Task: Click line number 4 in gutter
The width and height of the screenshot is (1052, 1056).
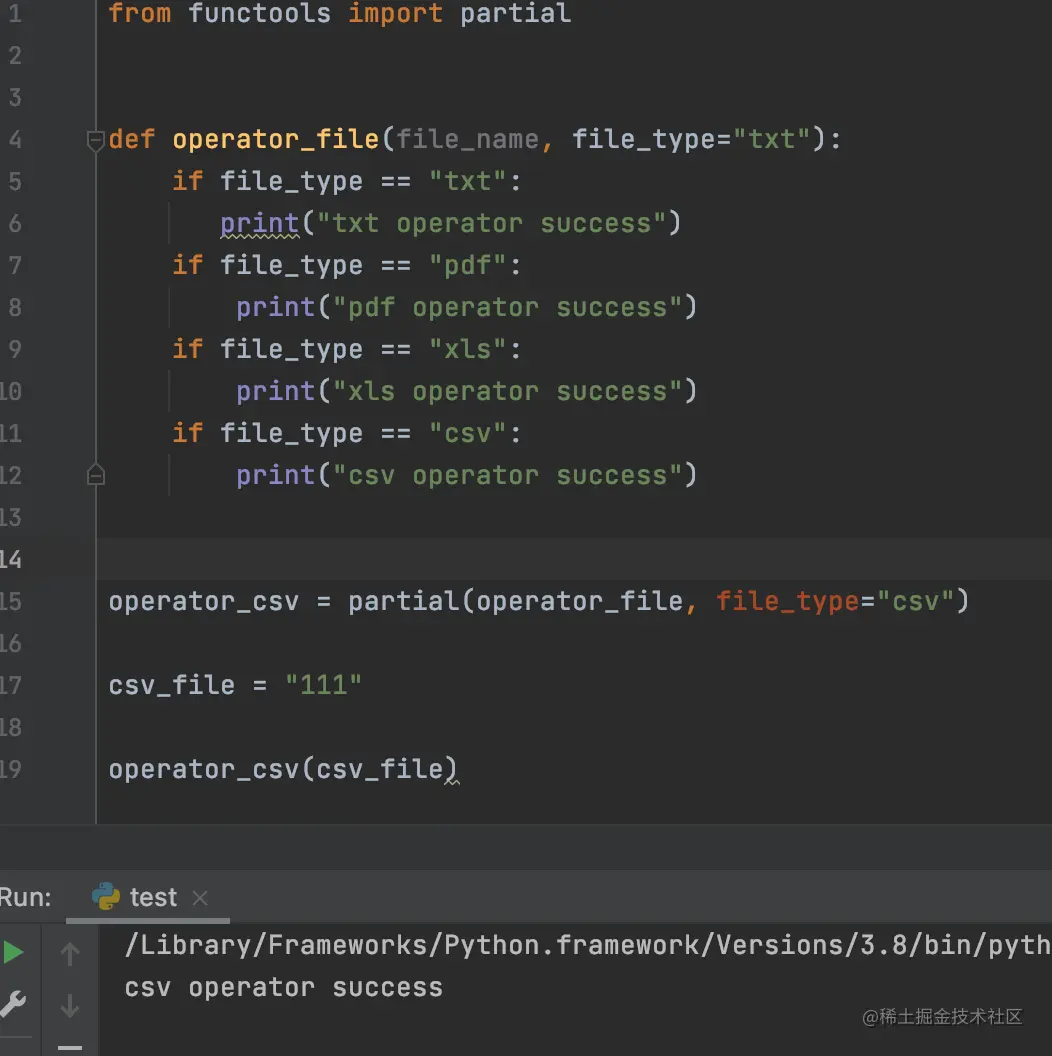Action: point(15,139)
